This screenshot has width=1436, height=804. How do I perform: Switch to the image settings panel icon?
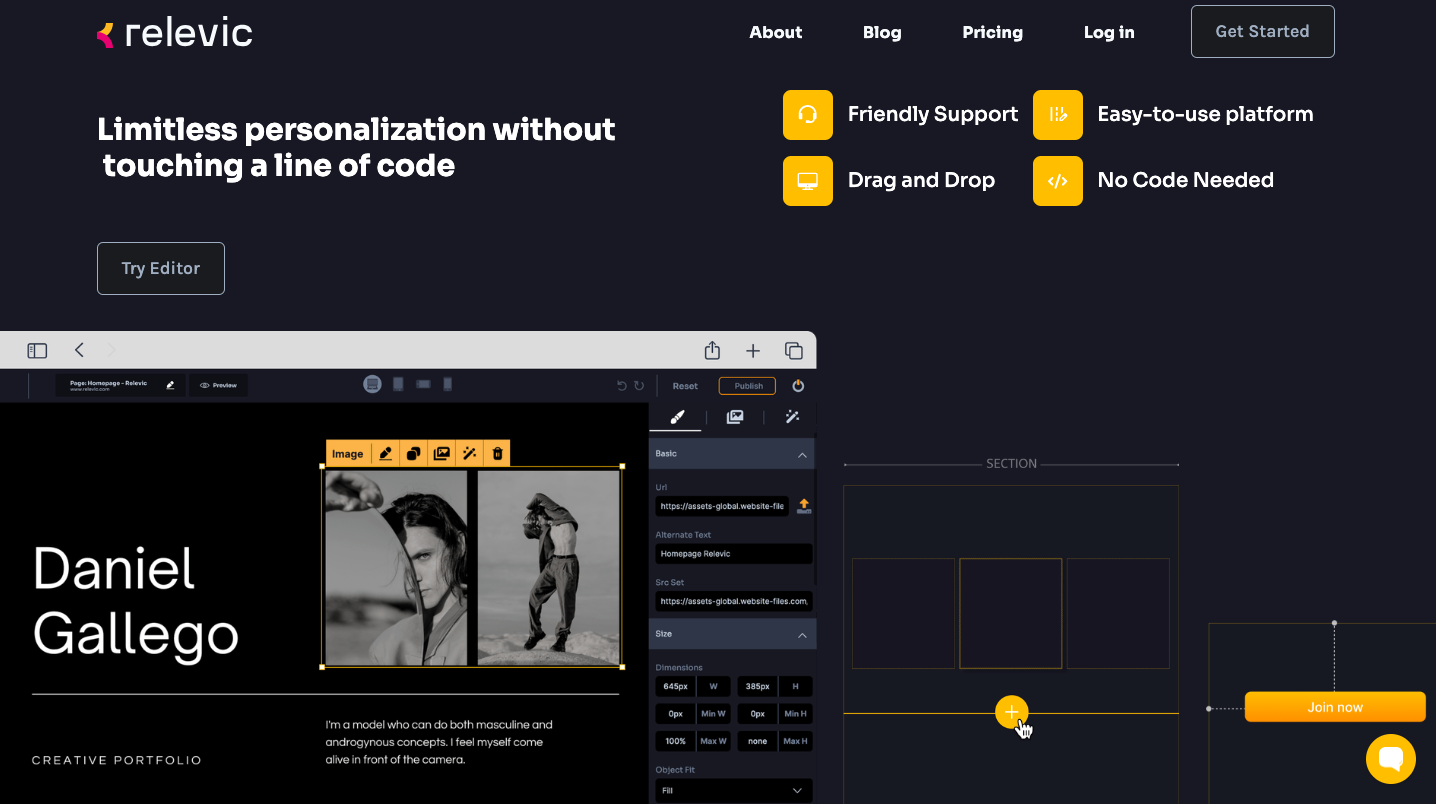tap(735, 417)
